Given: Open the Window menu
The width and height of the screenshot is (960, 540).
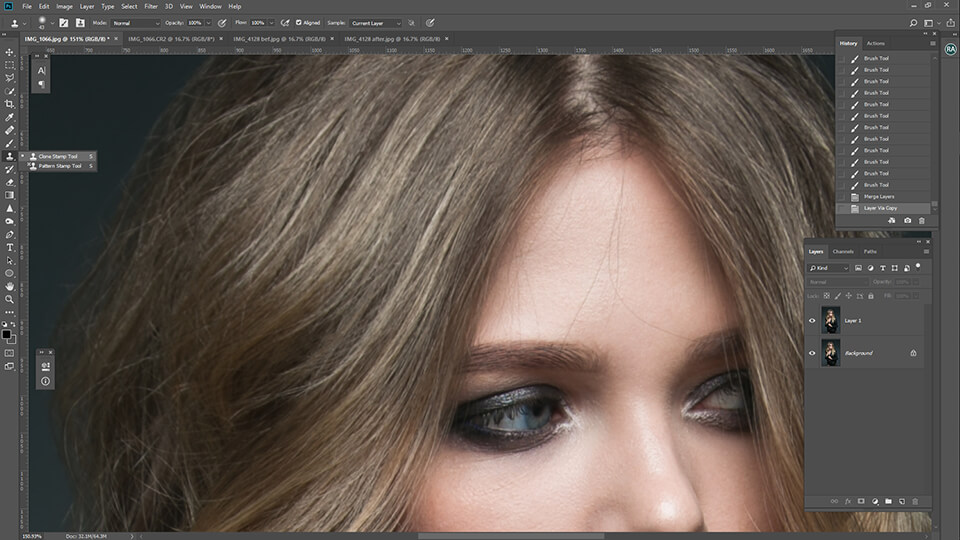Looking at the screenshot, I should point(210,6).
